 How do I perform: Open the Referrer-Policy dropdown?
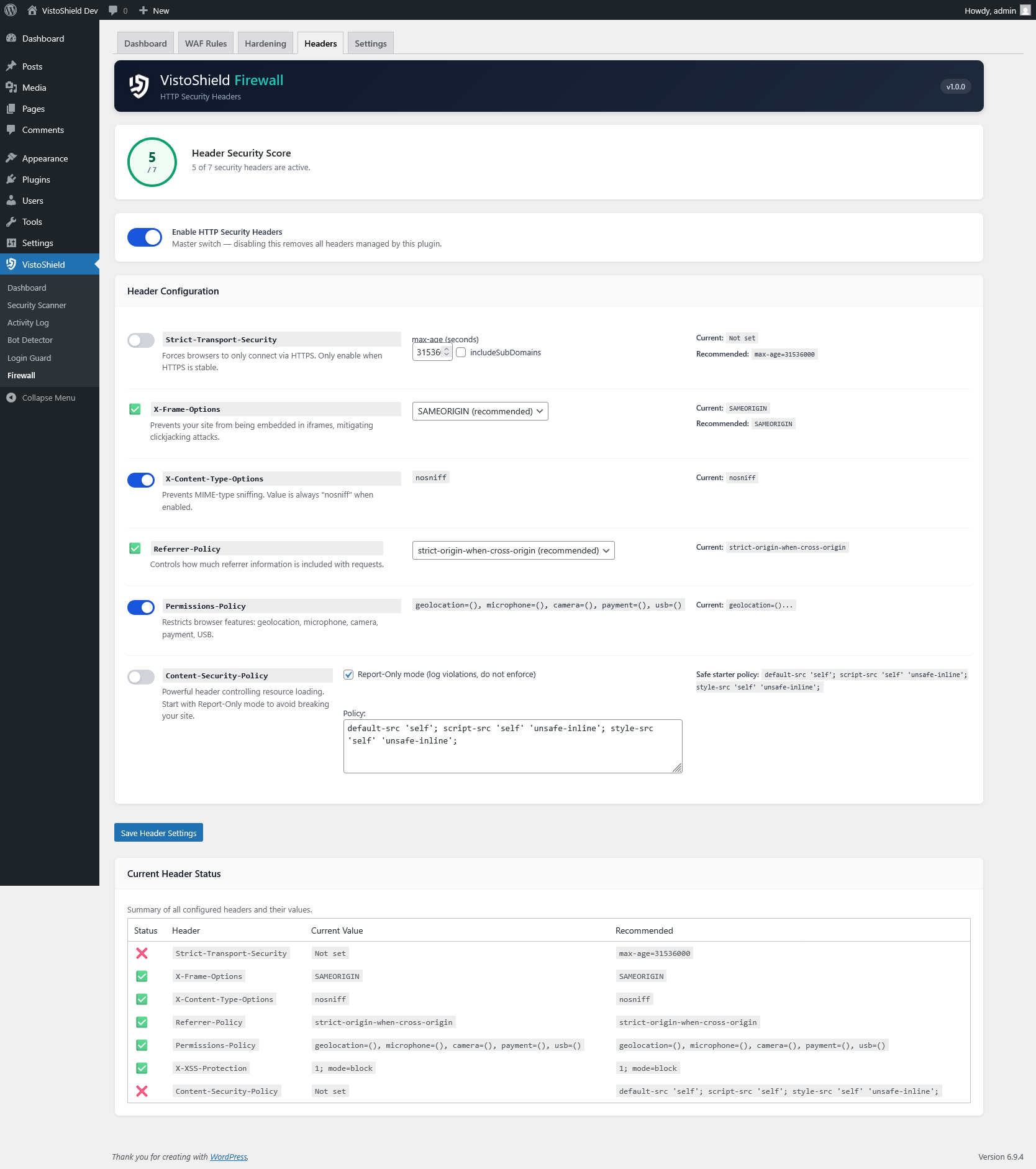[x=513, y=550]
